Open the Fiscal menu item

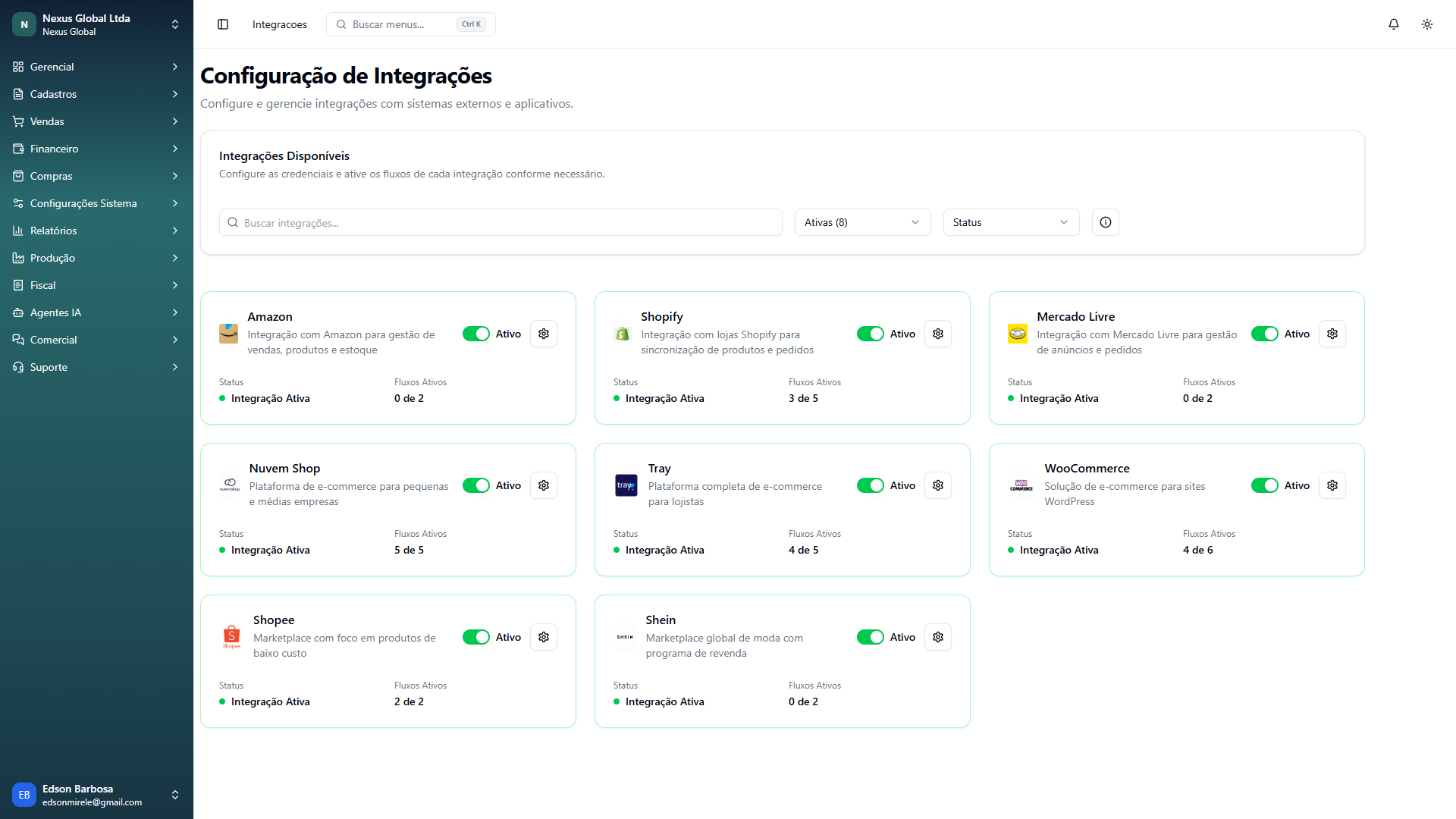click(96, 285)
